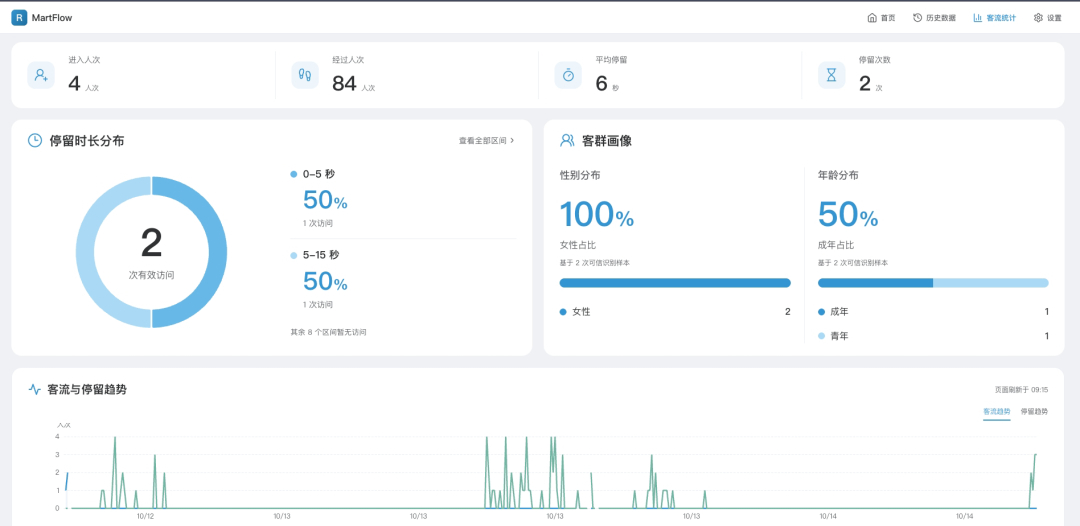Click the 女性 legend dot

[x=563, y=312]
